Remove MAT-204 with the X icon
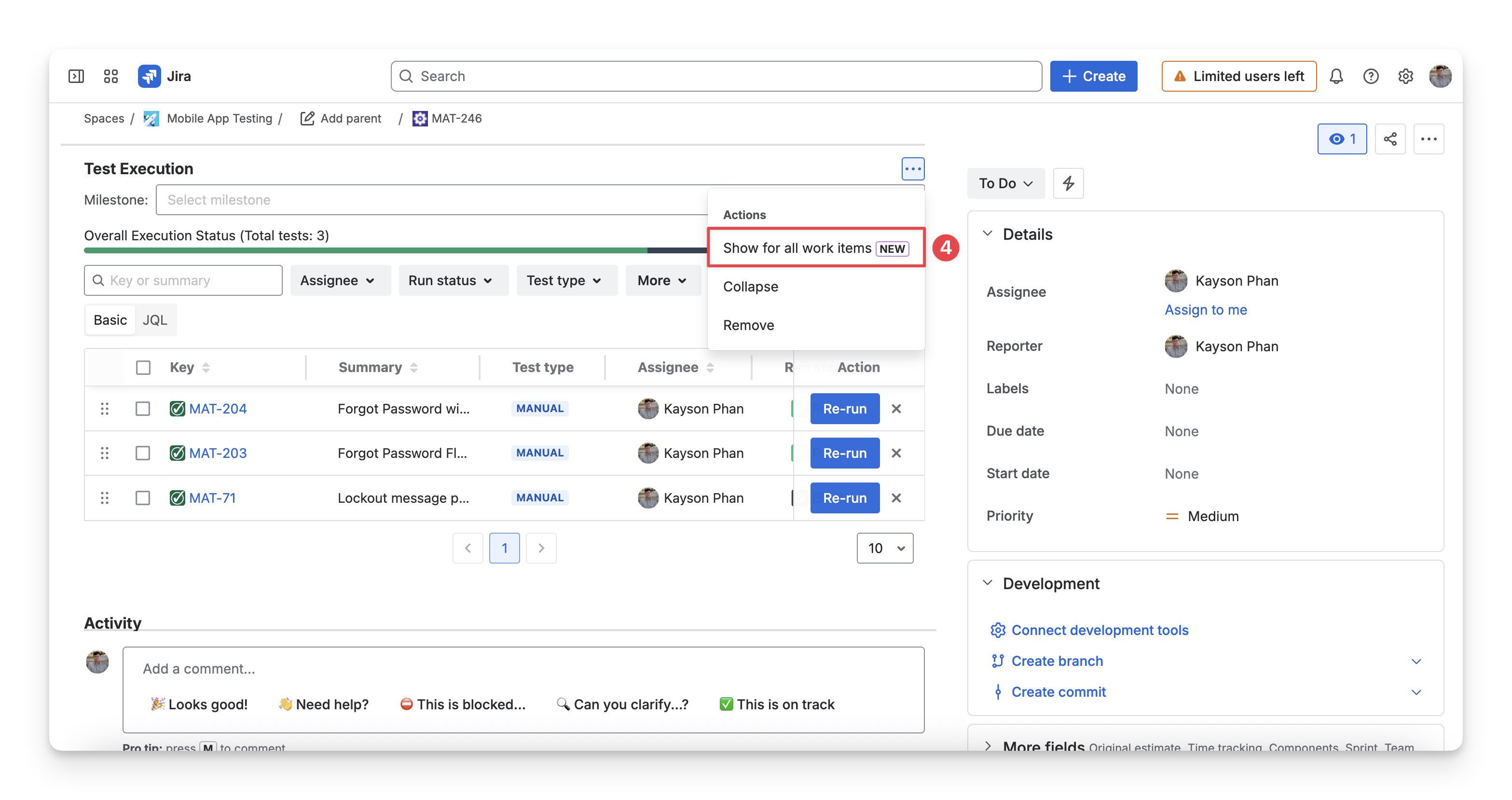This screenshot has height=800, width=1512. click(896, 409)
